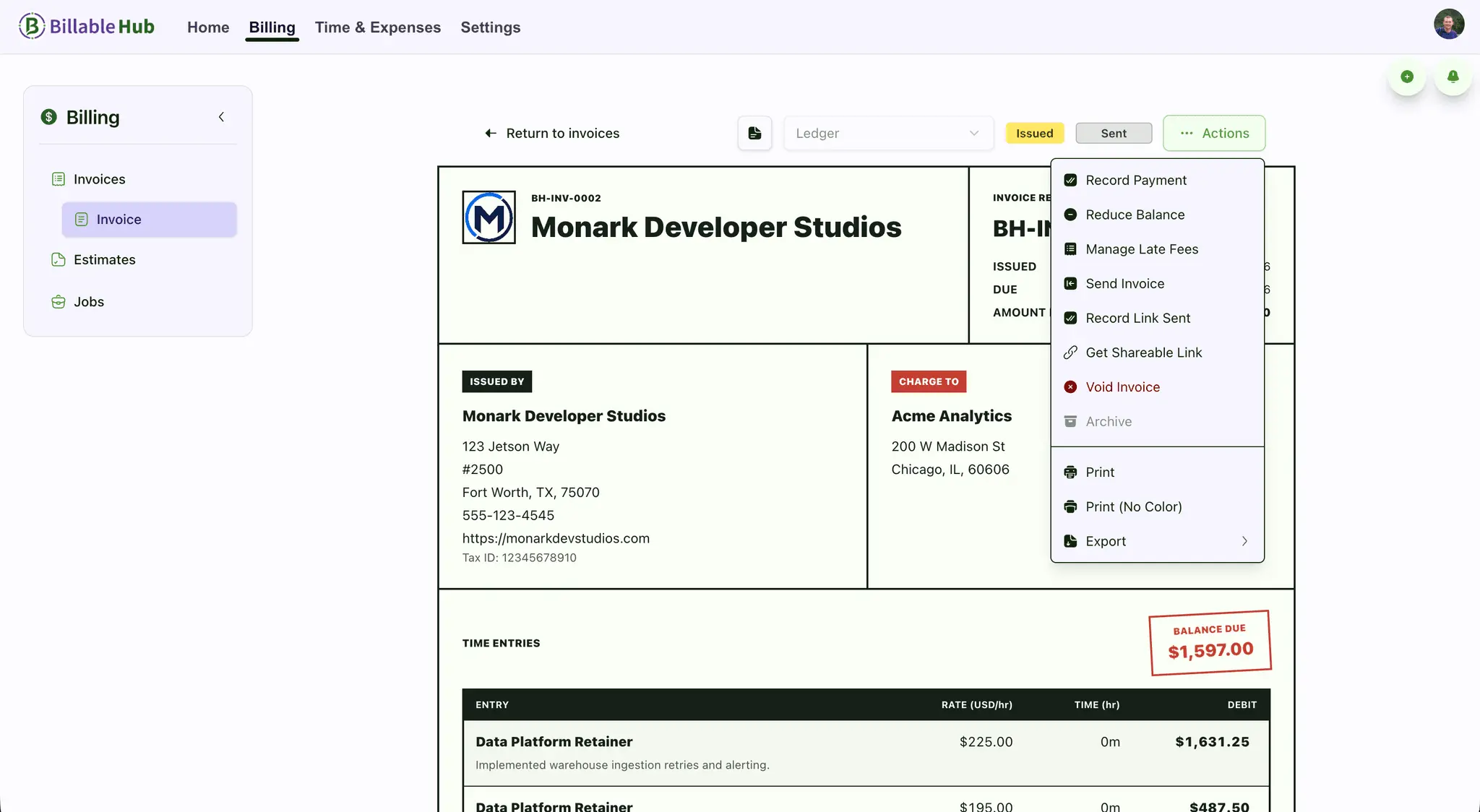Screen dimensions: 1480x812
Task: Click the invoice document icon button
Action: (754, 133)
